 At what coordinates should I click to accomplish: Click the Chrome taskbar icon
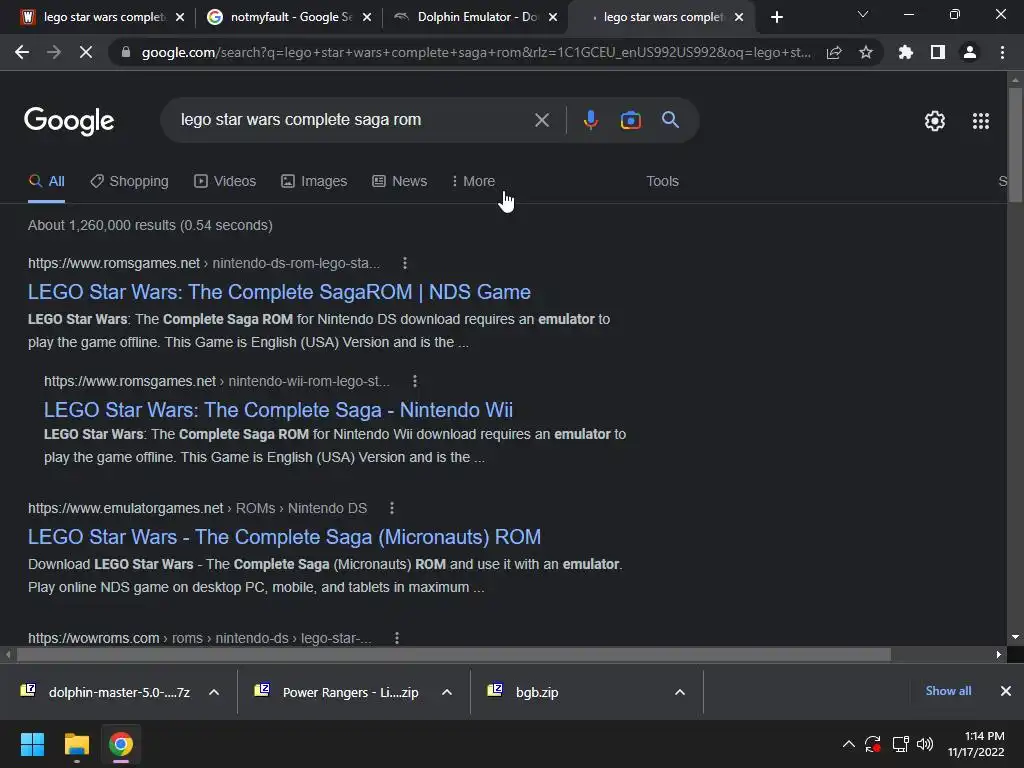pos(121,744)
